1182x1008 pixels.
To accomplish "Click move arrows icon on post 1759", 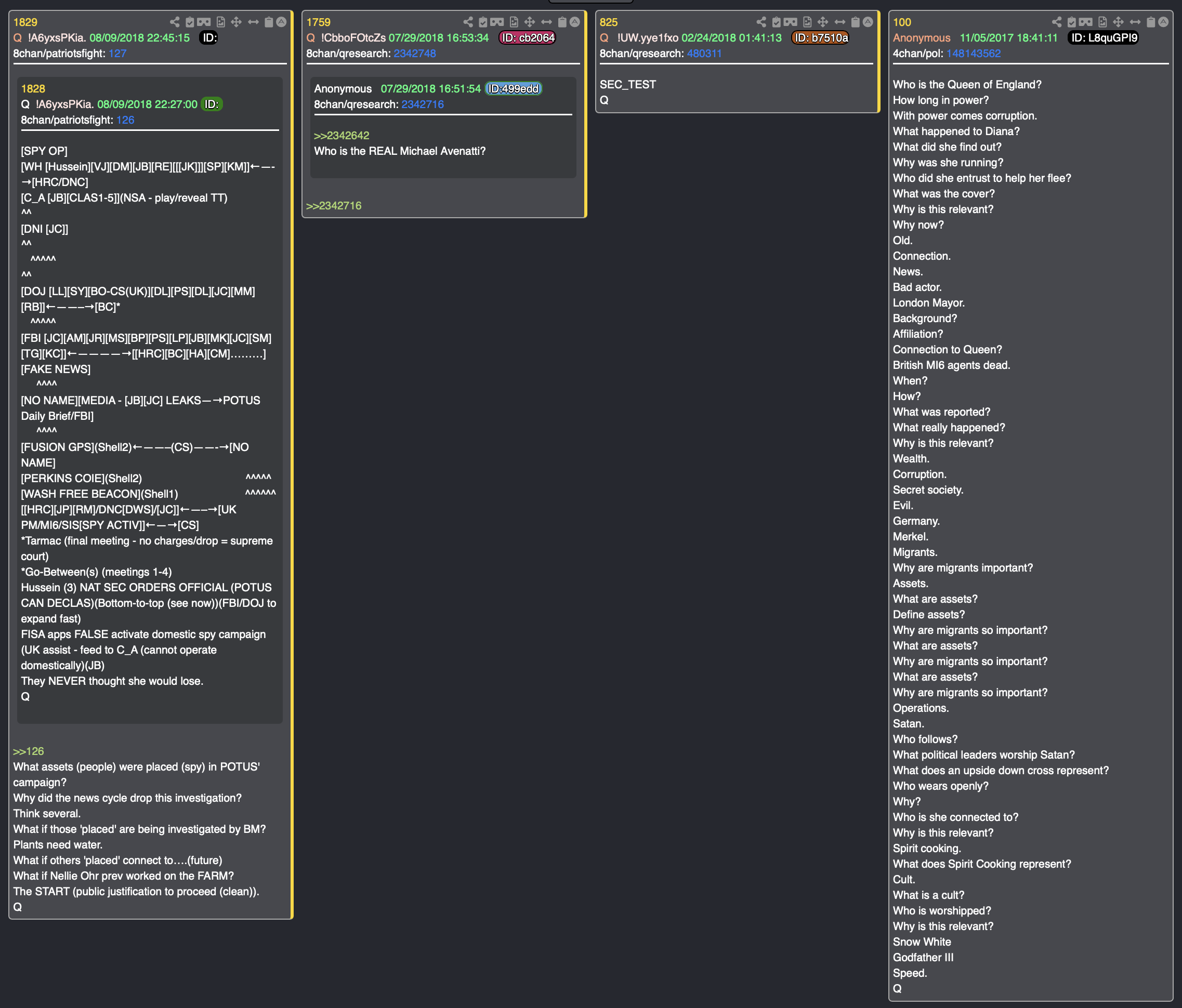I will click(x=529, y=22).
